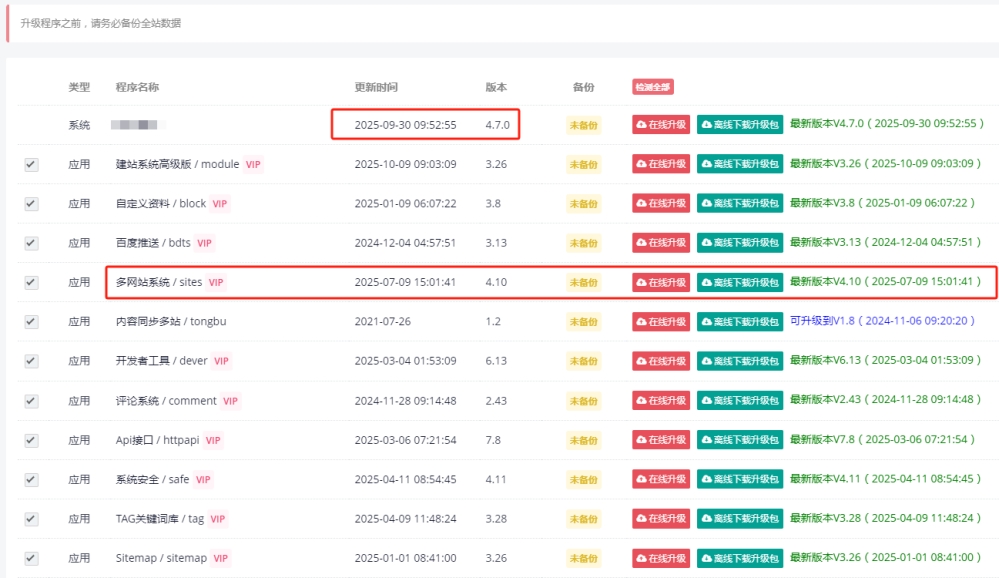Viewport: 999px width, 578px height.
Task: Click the VIP tag next to 自定义资料 / block
Action: click(220, 204)
